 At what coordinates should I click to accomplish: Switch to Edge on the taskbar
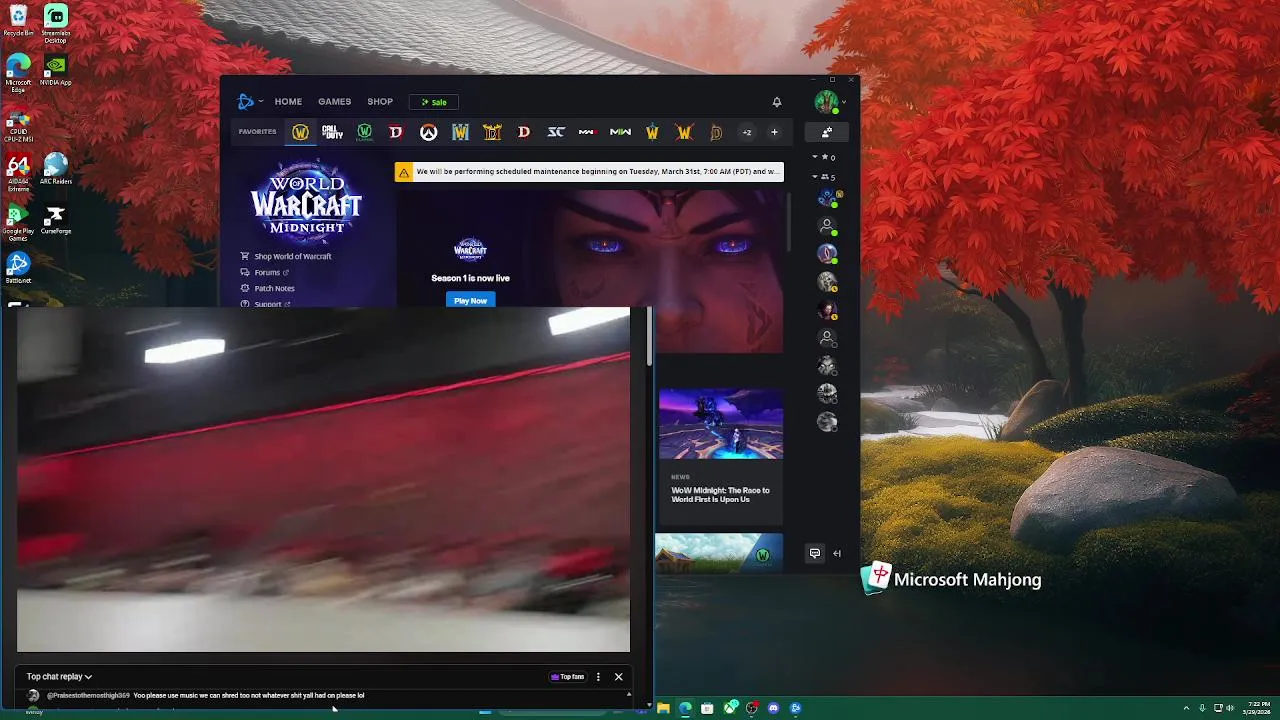coord(685,708)
